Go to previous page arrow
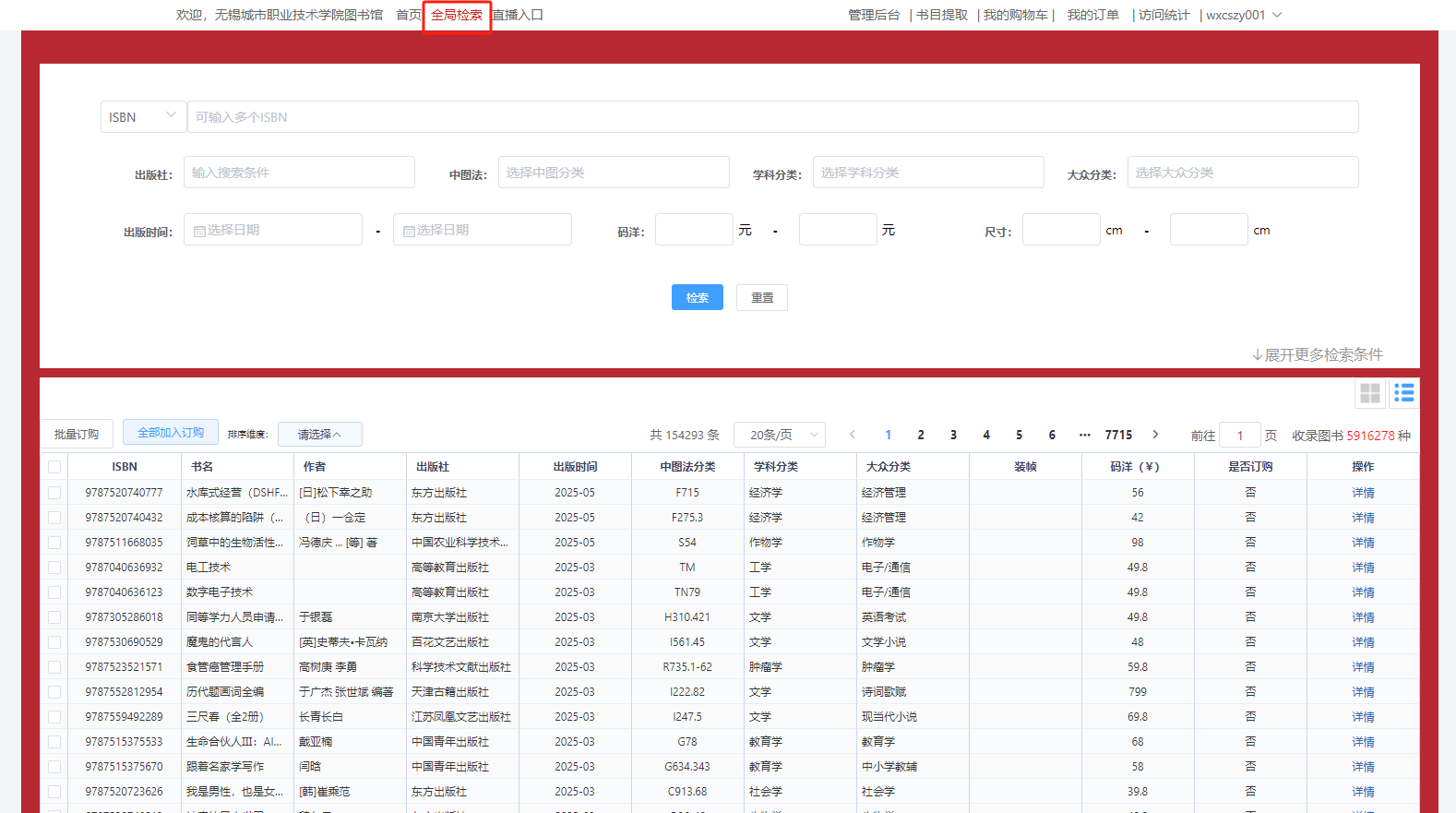Screen dimensions: 1456x813 click(853, 435)
